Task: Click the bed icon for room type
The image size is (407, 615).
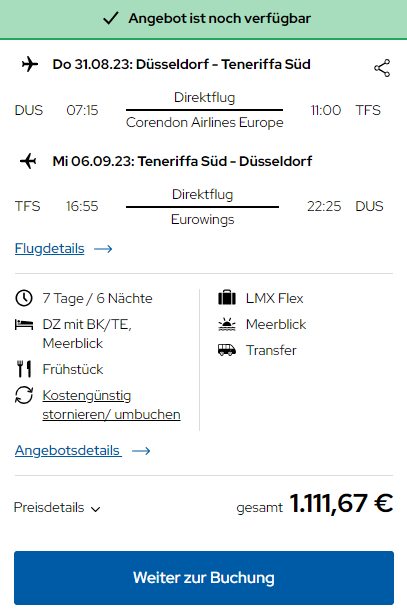Action: coord(24,324)
